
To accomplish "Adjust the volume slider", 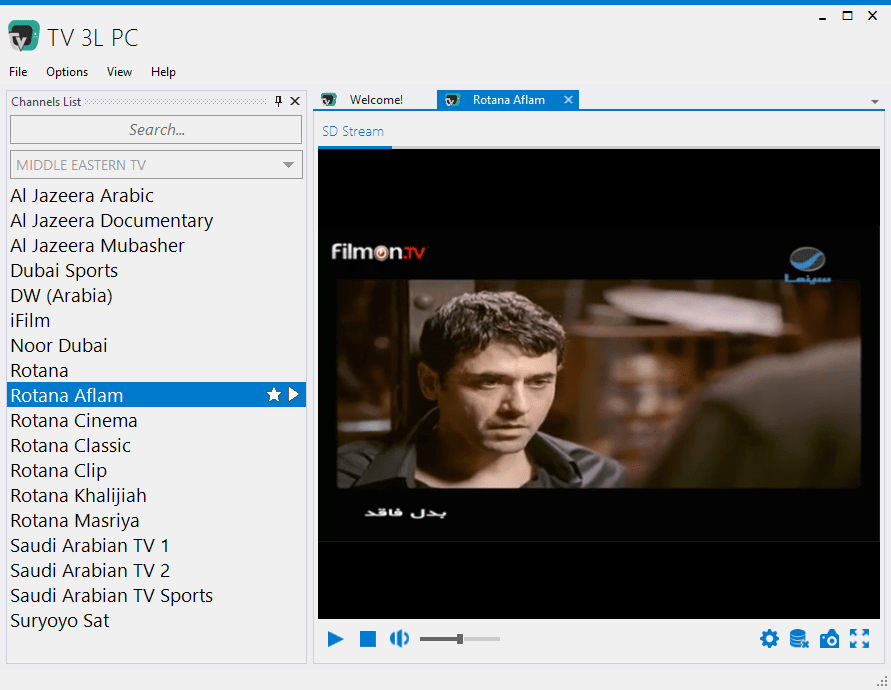I will pyautogui.click(x=460, y=639).
